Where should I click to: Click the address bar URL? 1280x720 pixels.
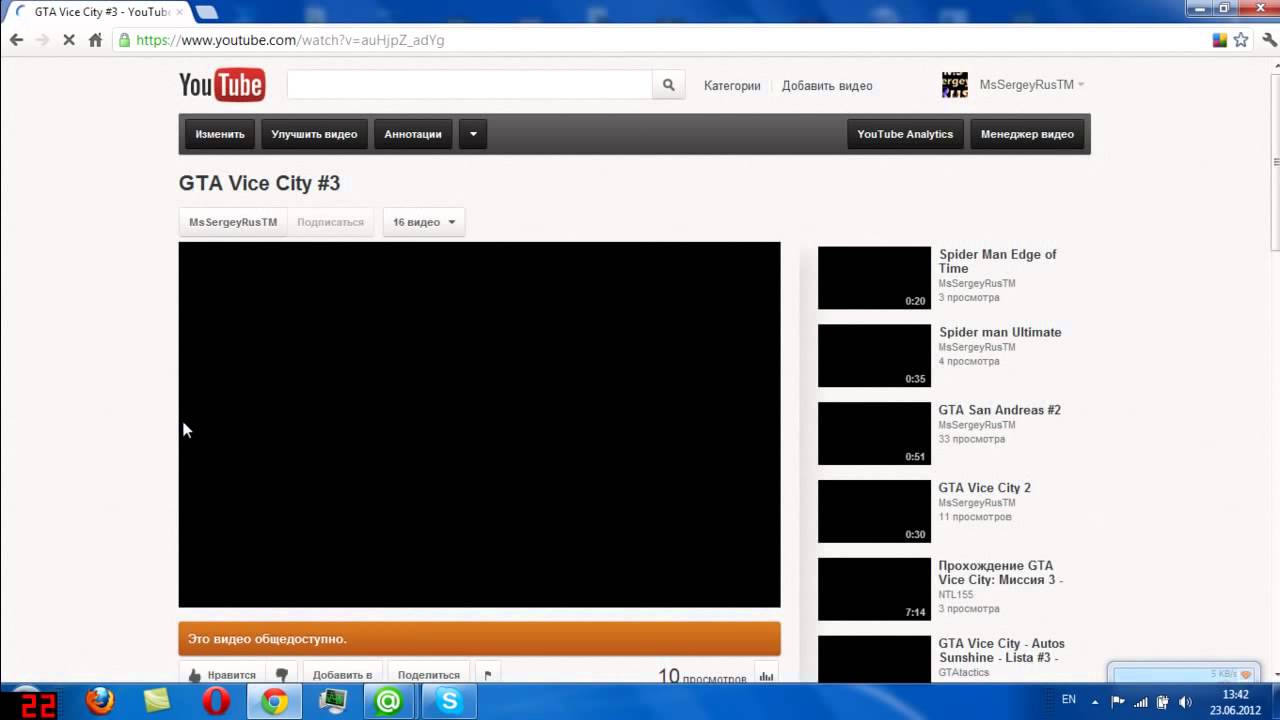click(290, 40)
